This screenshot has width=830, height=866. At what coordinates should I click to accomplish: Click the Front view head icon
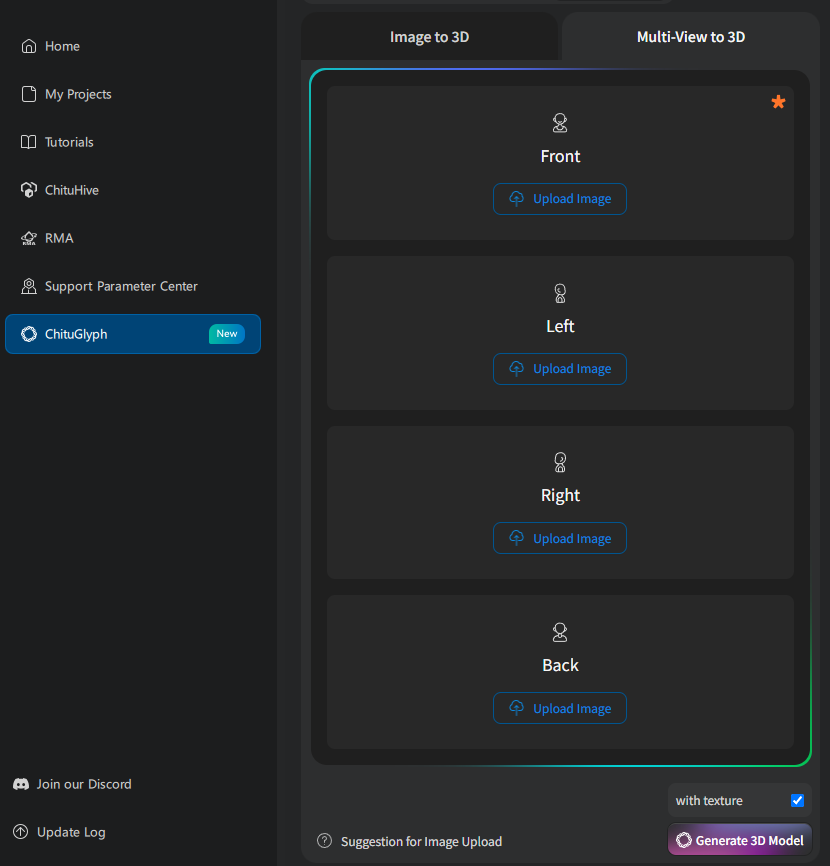click(560, 123)
